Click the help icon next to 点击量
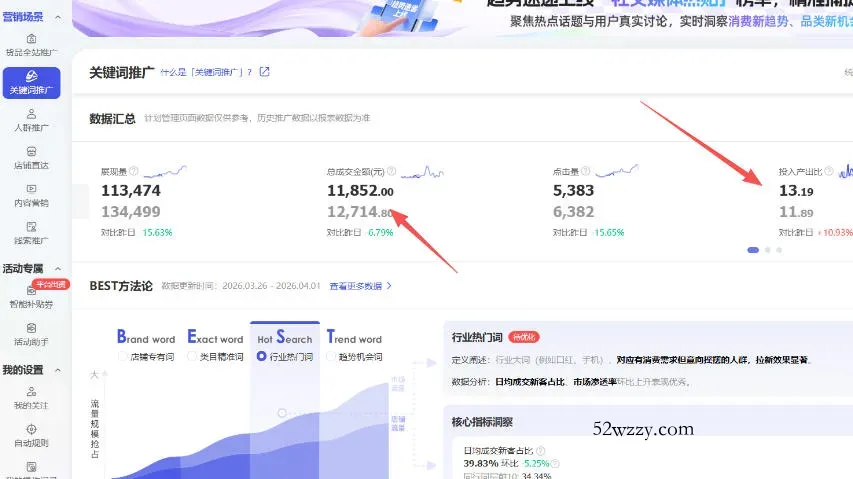 point(585,171)
